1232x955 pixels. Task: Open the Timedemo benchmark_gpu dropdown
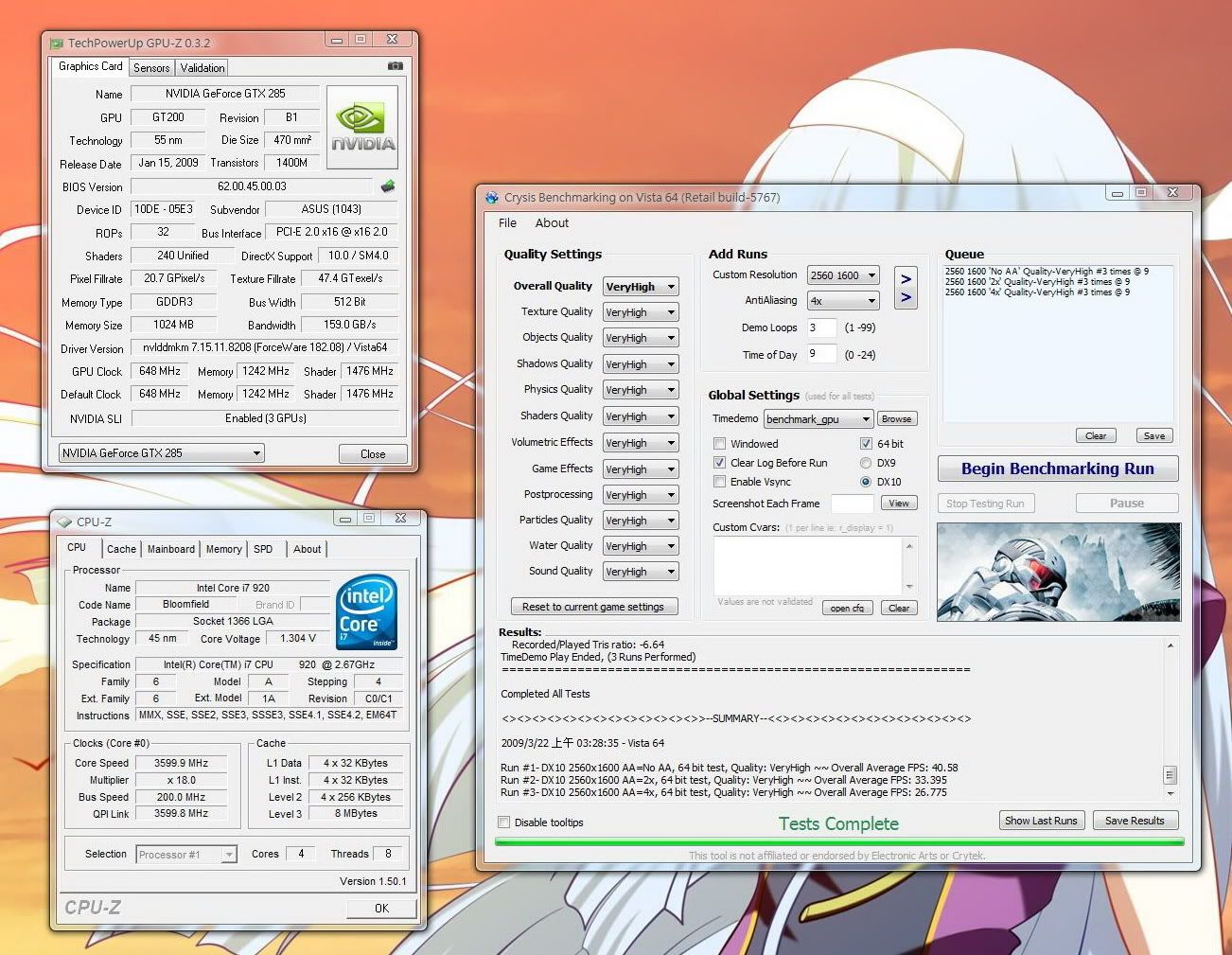point(818,419)
